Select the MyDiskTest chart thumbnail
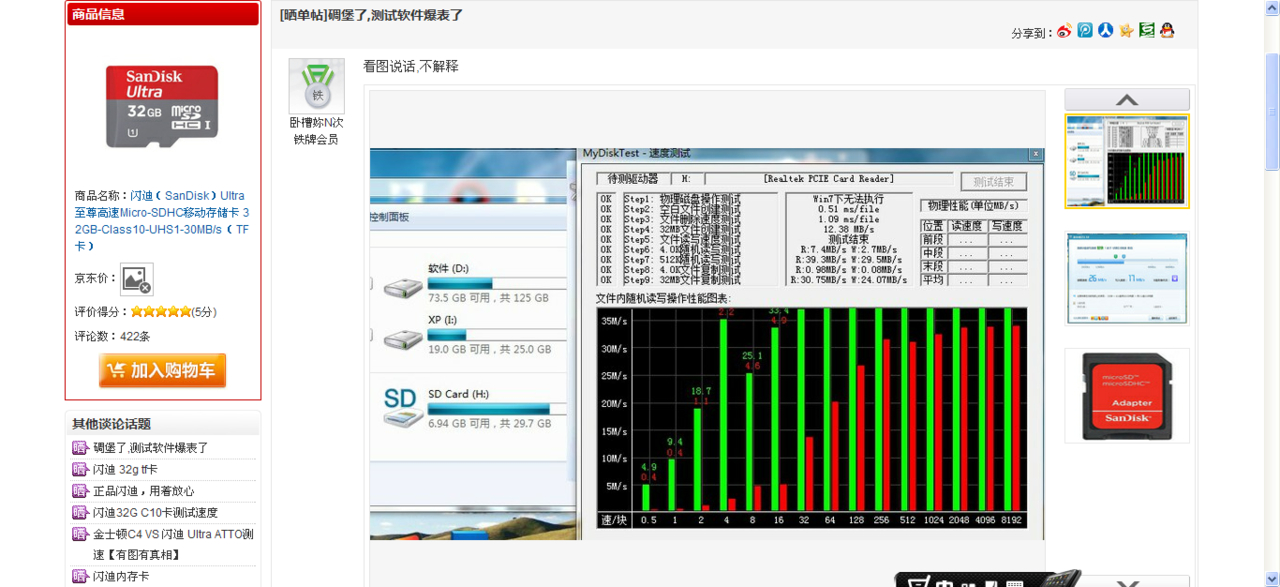 coord(1127,161)
